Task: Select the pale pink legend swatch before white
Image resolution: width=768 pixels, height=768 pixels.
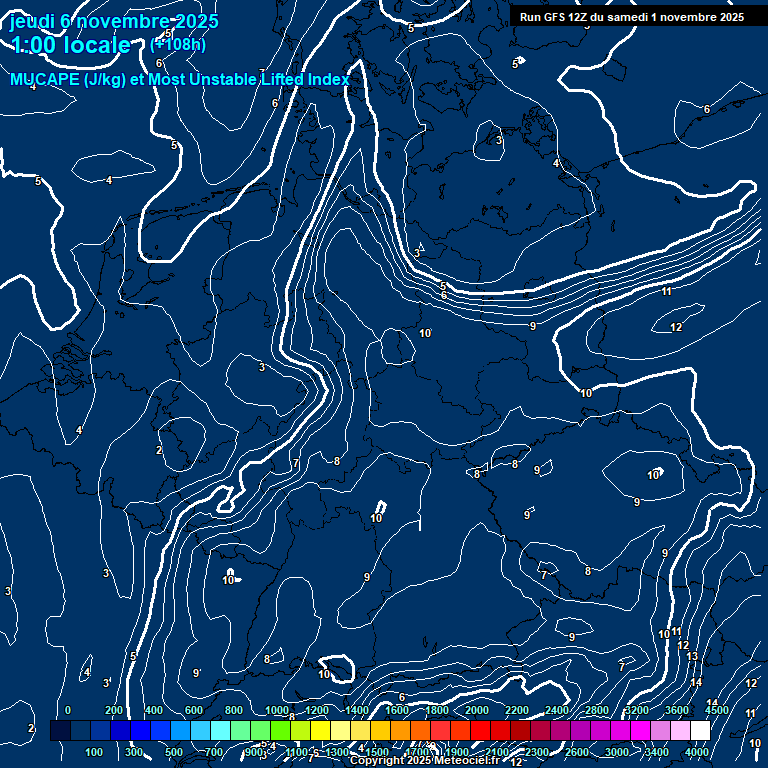Action: (x=680, y=730)
